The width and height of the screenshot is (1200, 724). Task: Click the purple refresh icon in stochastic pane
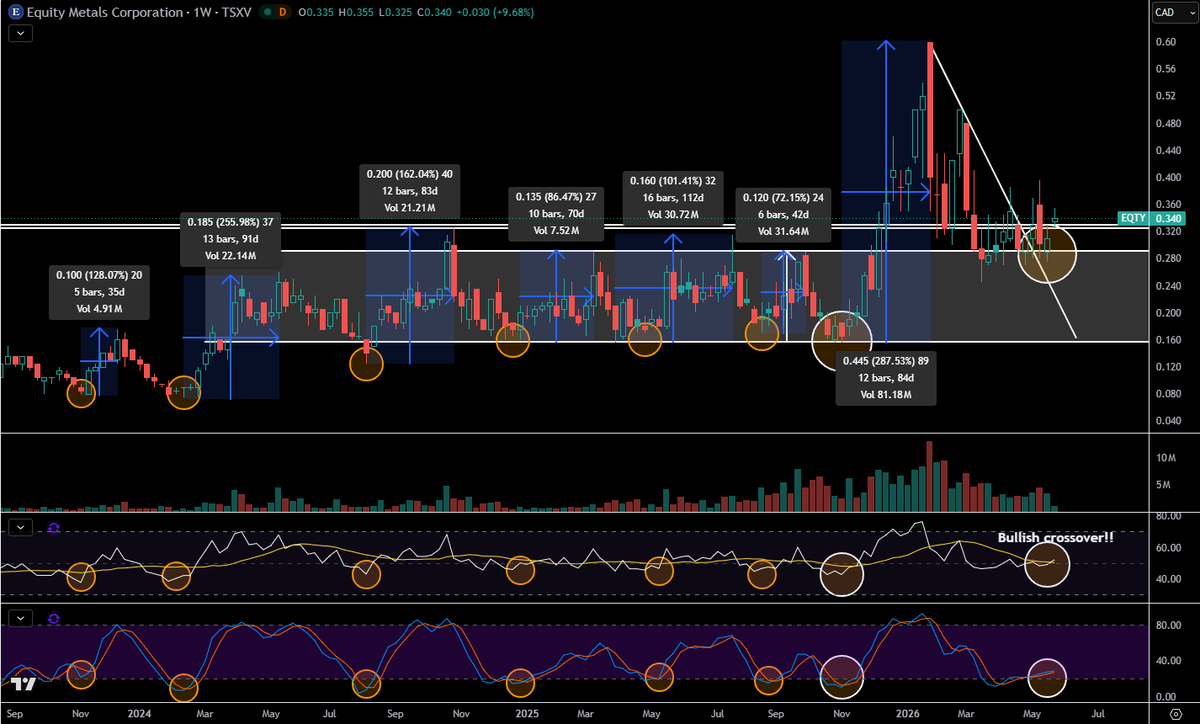52,618
